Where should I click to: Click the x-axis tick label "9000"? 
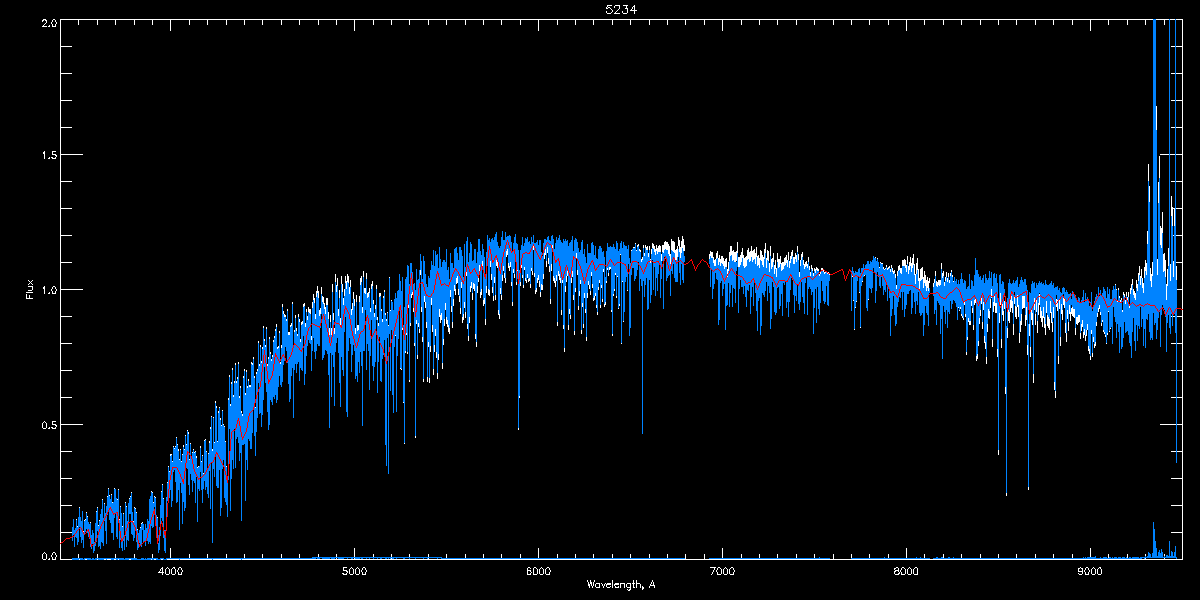(1090, 572)
